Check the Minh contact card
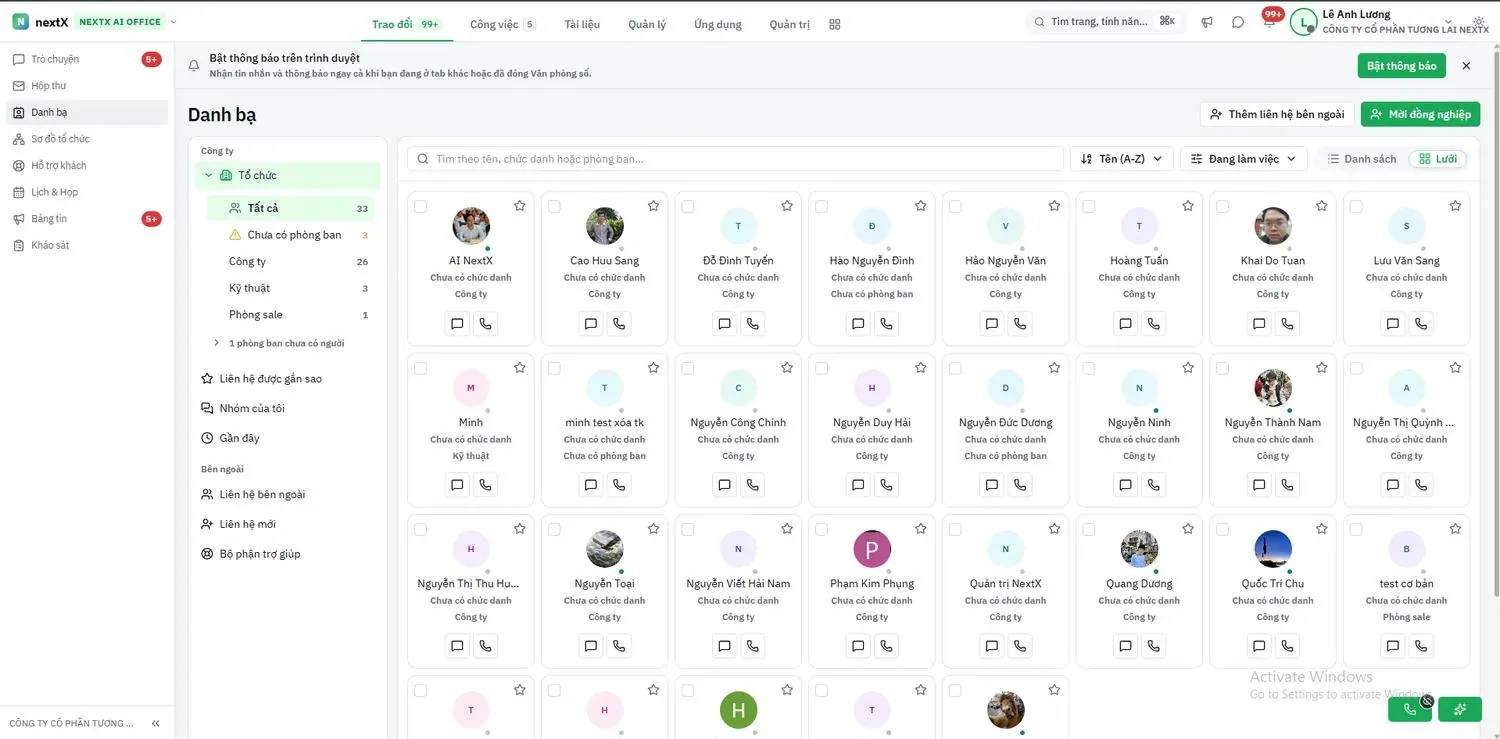The image size is (1500, 739). tap(421, 369)
